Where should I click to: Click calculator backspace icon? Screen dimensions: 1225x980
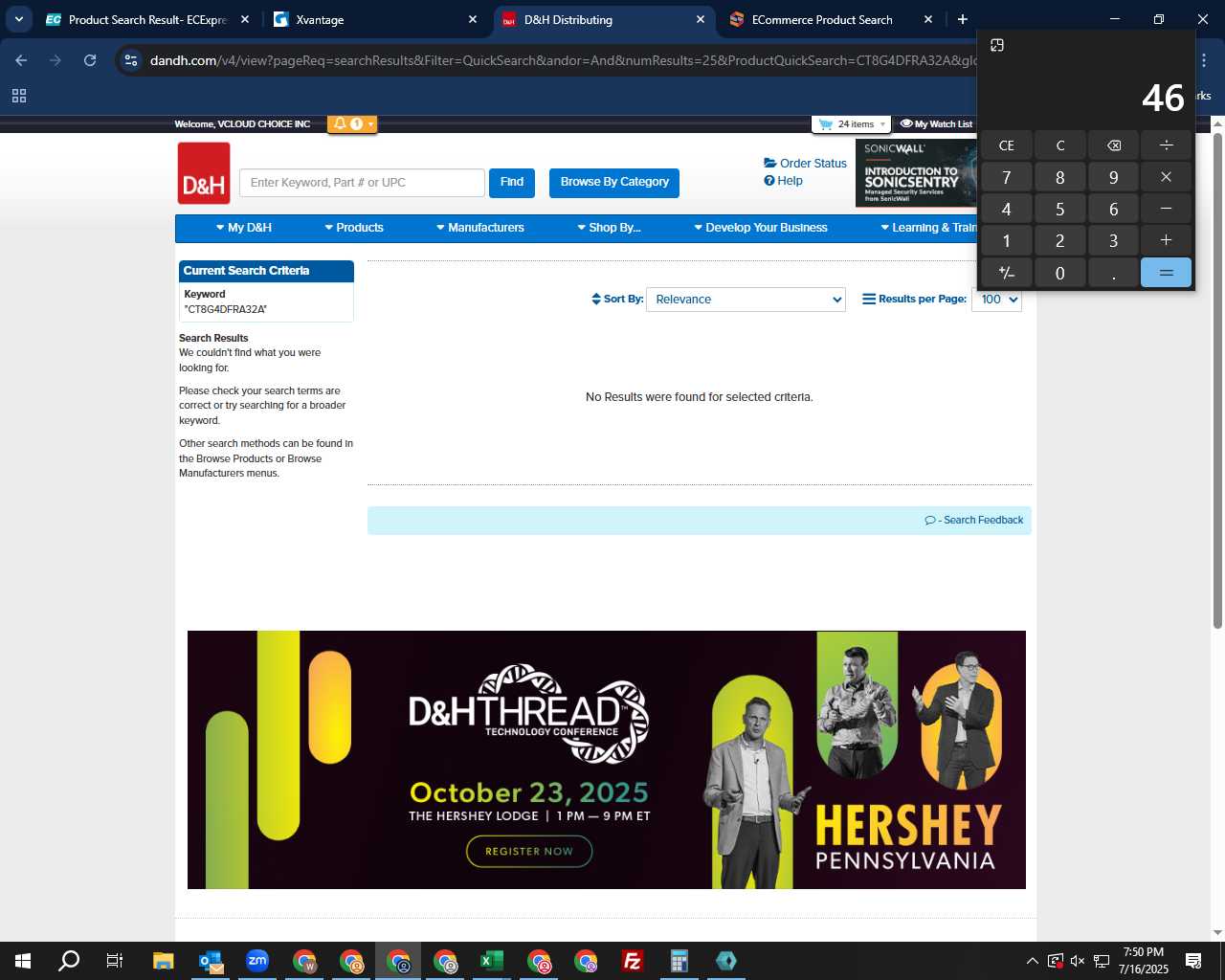click(x=1113, y=145)
